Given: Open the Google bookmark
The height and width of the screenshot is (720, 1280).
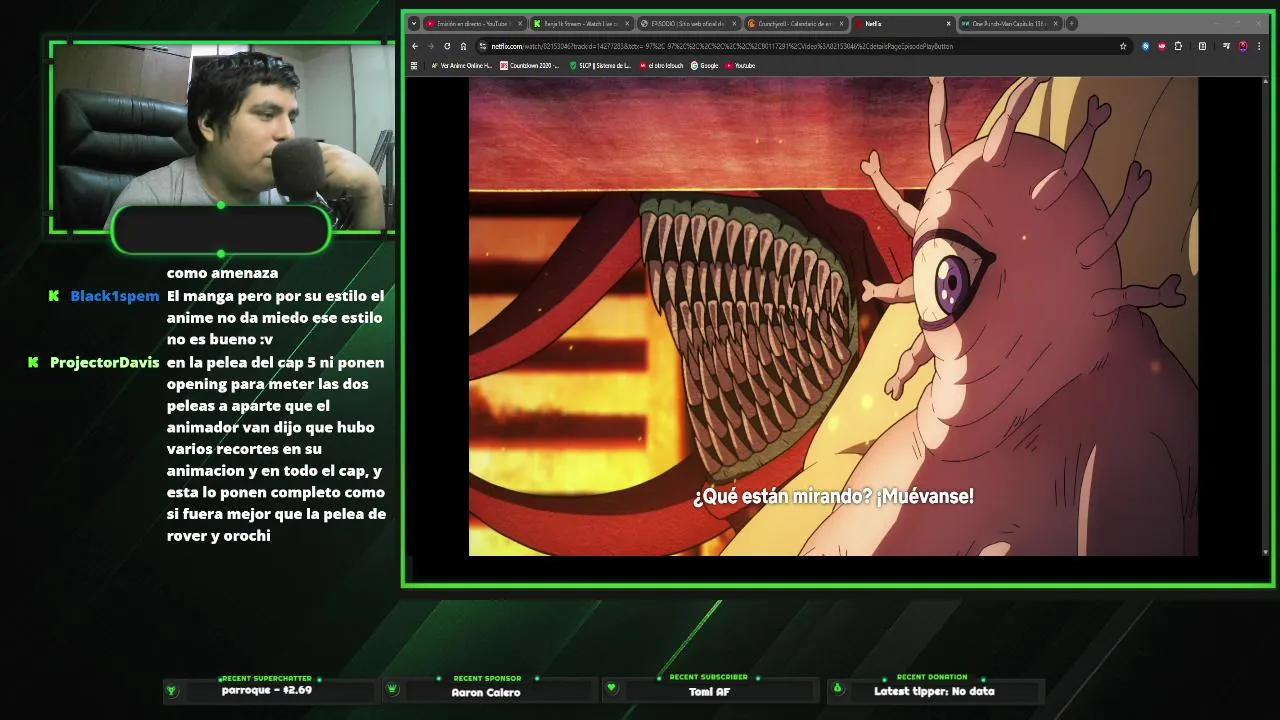Looking at the screenshot, I should [x=704, y=66].
